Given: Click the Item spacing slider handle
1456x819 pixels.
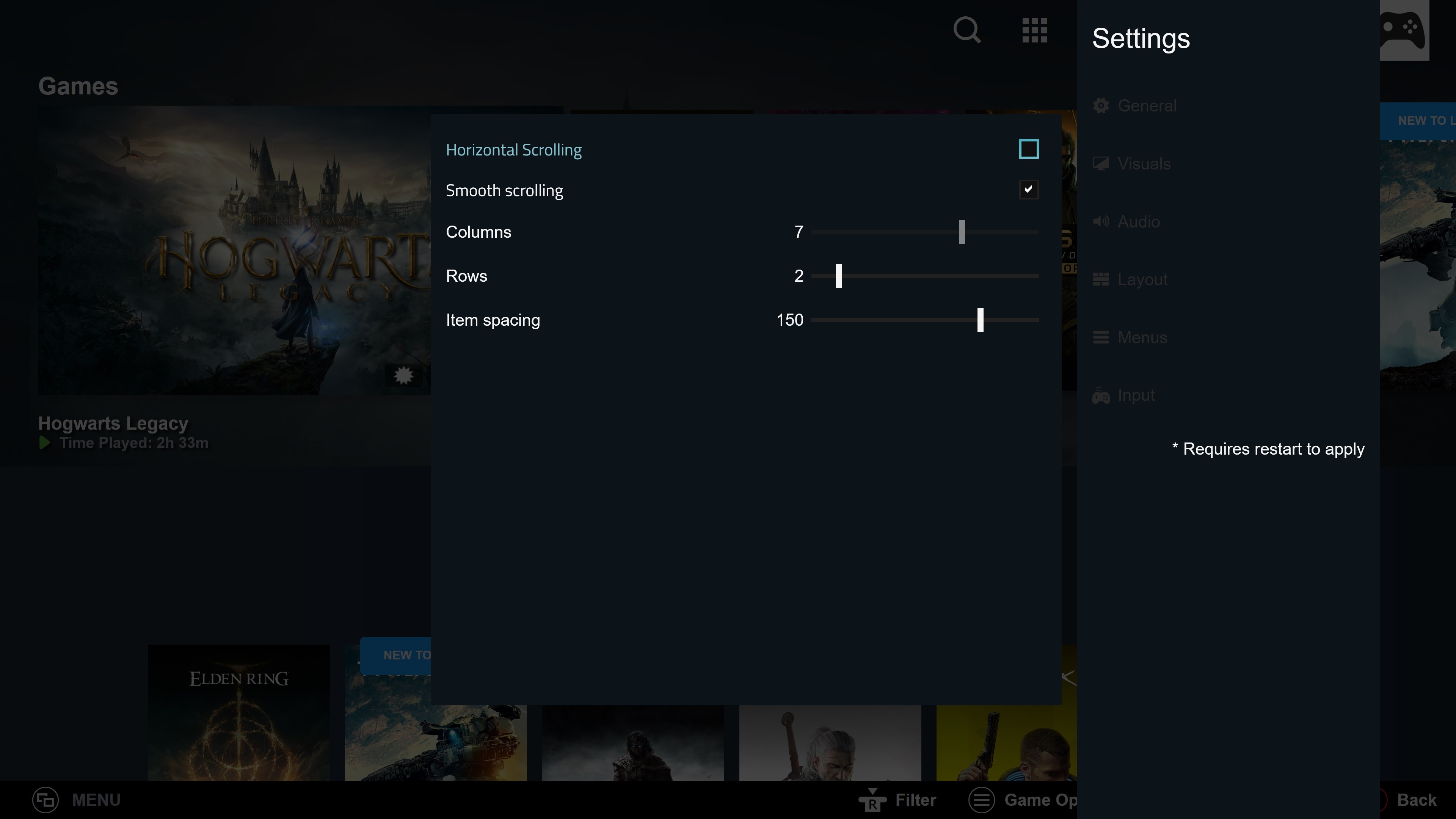Looking at the screenshot, I should (980, 320).
